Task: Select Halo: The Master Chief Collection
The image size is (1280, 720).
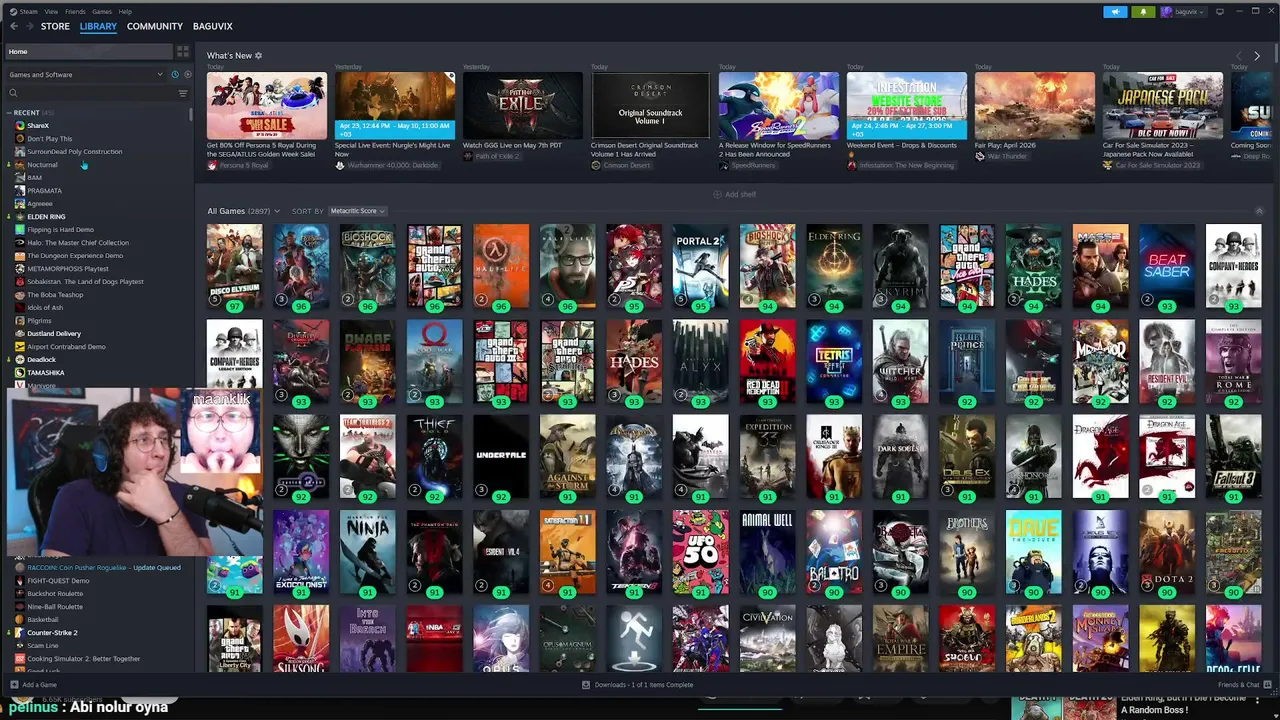Action: coord(78,243)
